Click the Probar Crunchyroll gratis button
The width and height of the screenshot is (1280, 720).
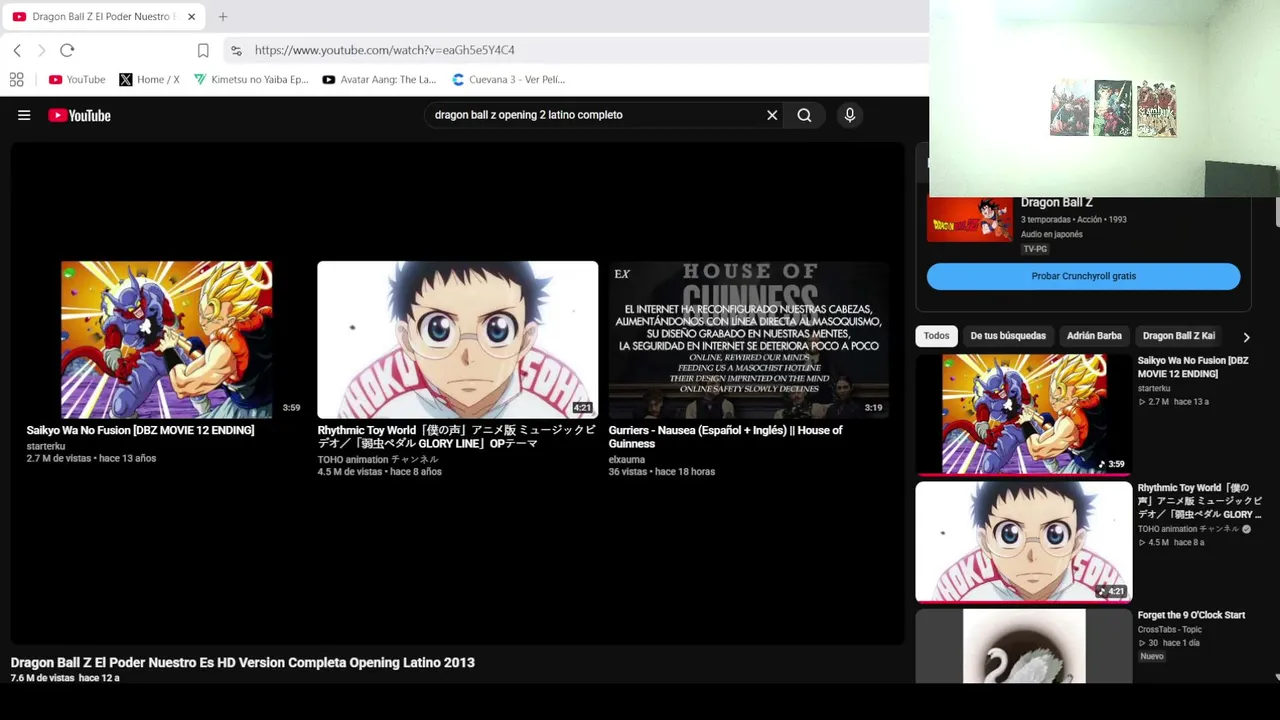click(x=1083, y=276)
